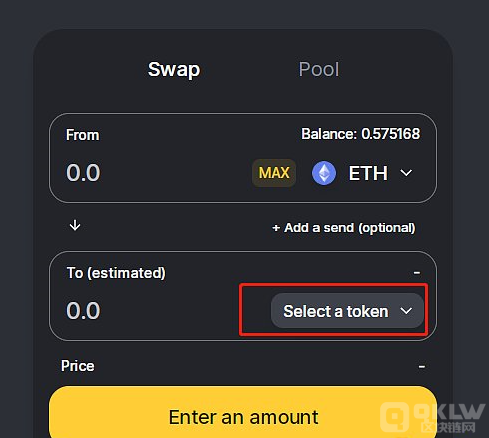The width and height of the screenshot is (489, 438).
Task: Flip tokens using the down arrow icon
Action: click(x=75, y=225)
